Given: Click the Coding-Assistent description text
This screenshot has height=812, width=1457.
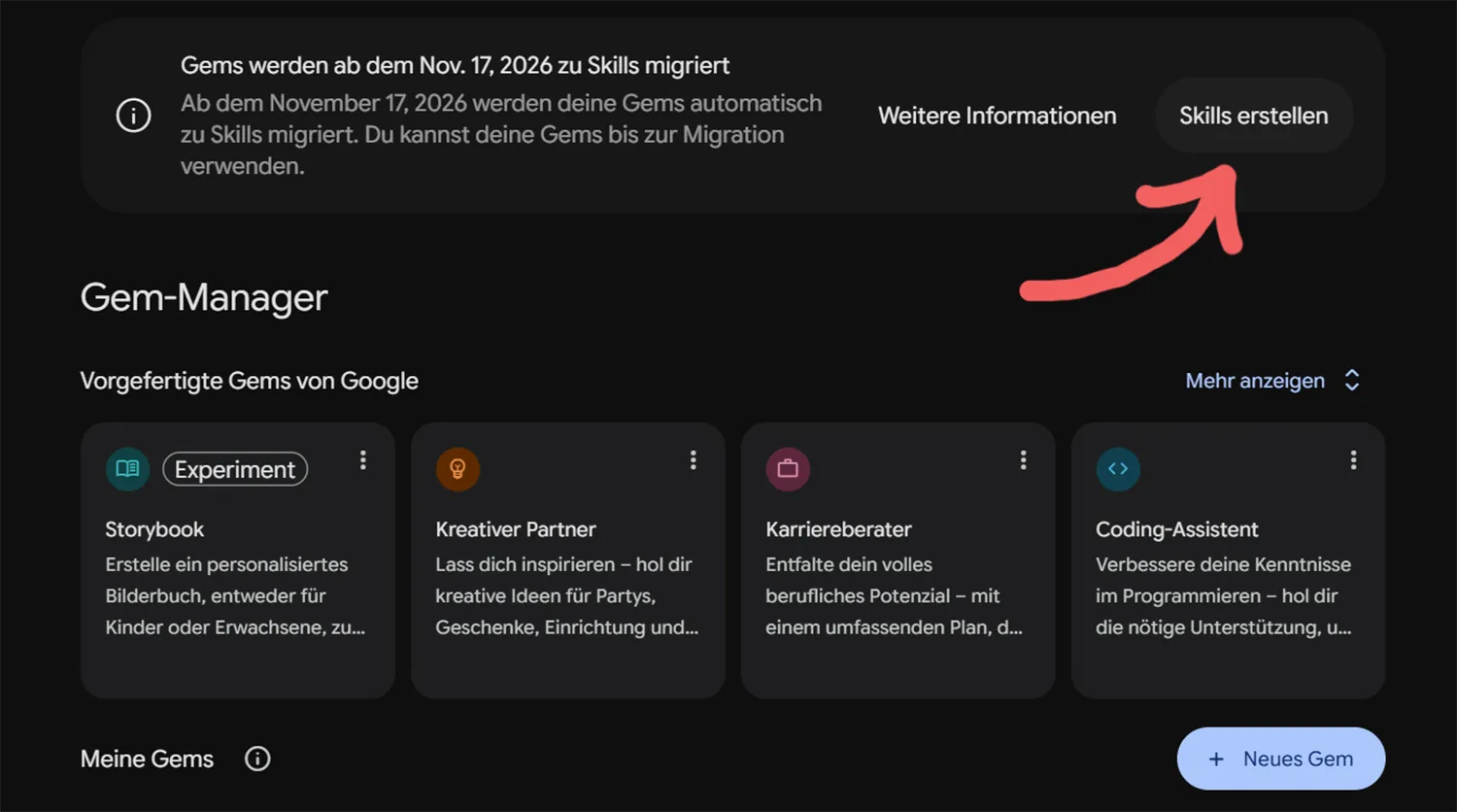Looking at the screenshot, I should [1224, 595].
